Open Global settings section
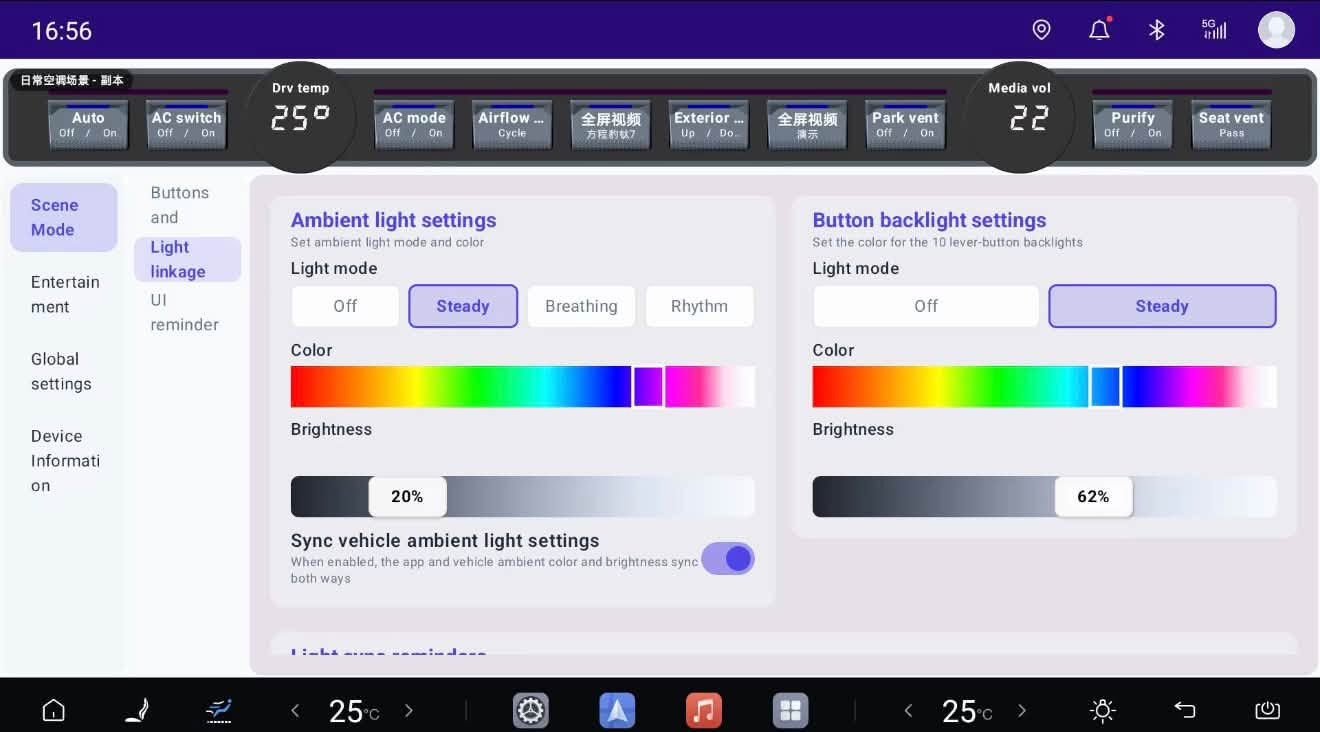1320x732 pixels. [64, 371]
